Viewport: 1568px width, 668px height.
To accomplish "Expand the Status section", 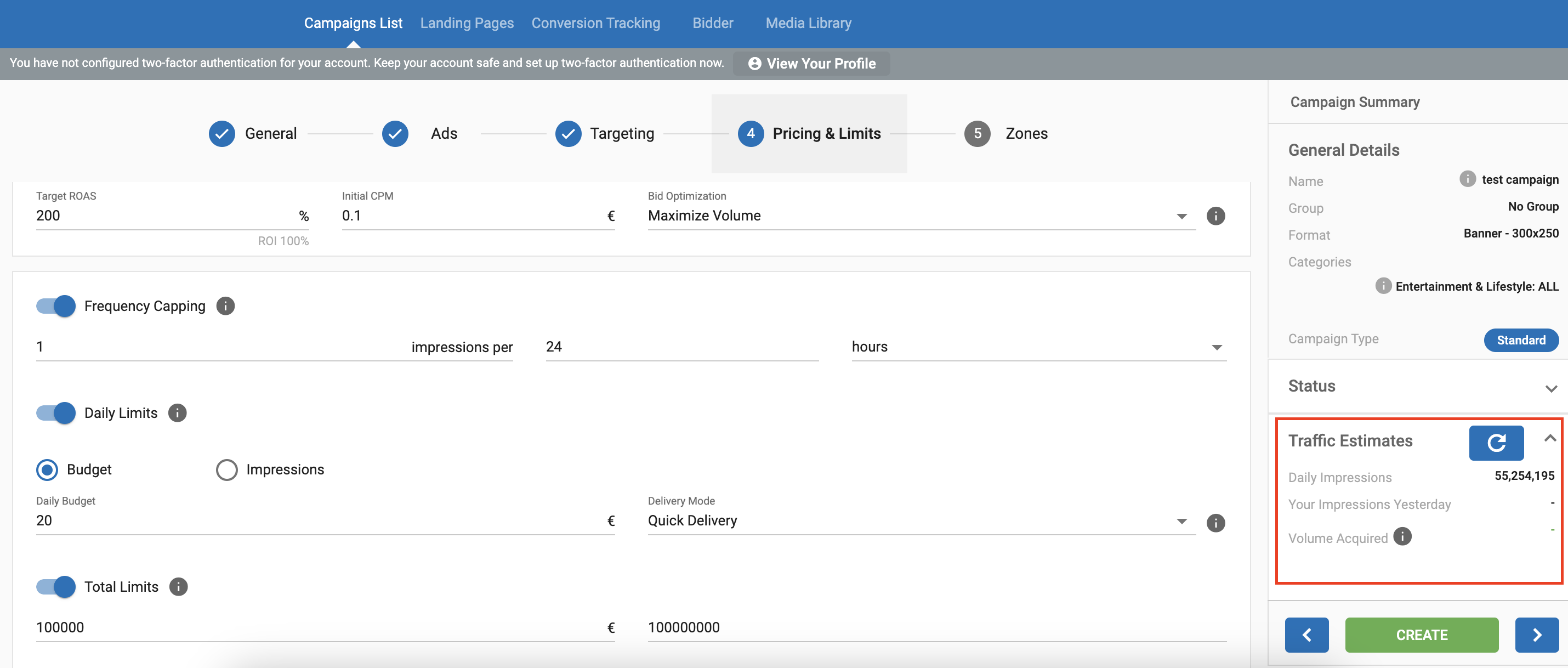I will 1550,387.
